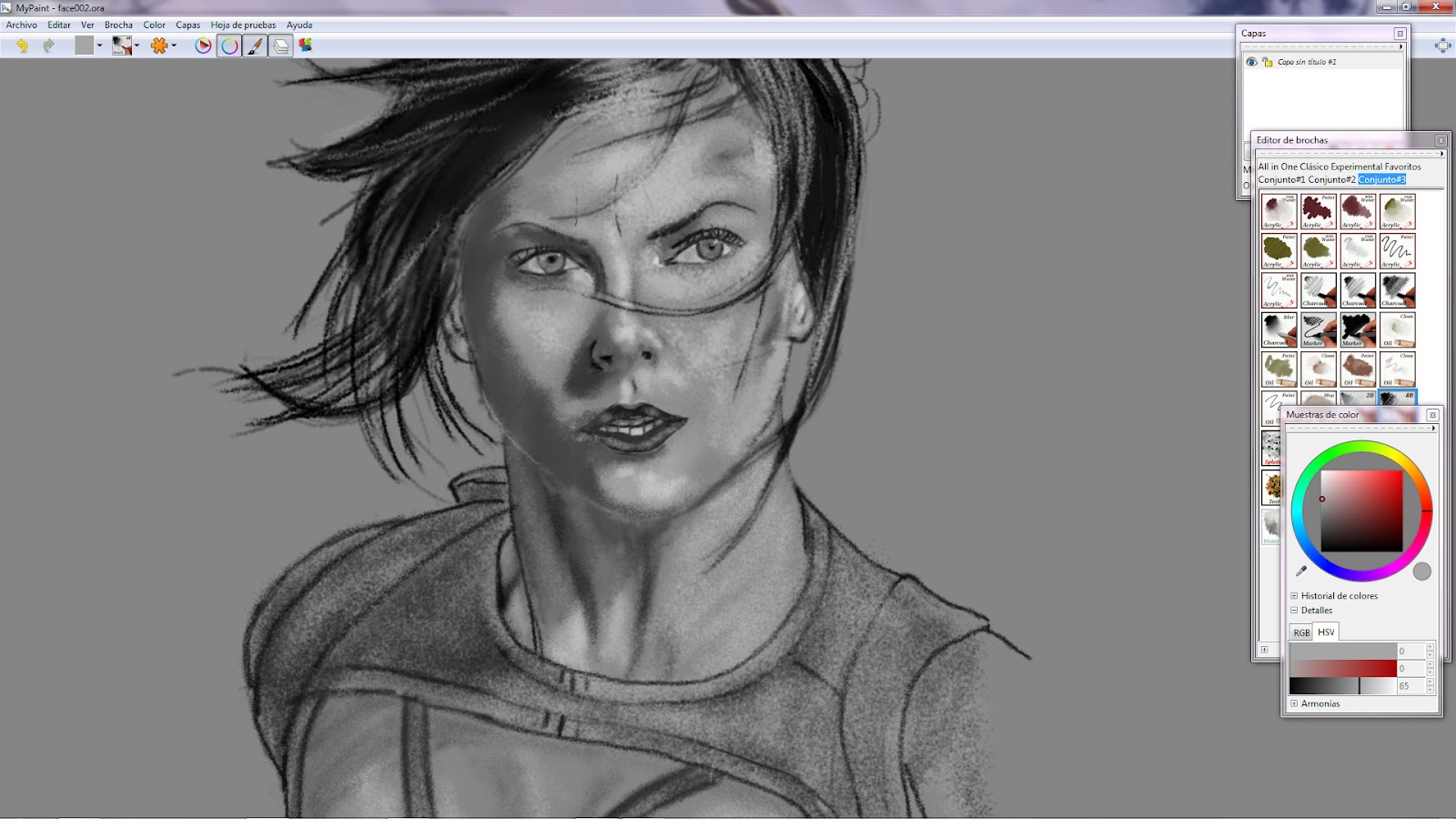Open the scratchpad colorful palette icon
The width and height of the screenshot is (1456, 819).
point(307,45)
